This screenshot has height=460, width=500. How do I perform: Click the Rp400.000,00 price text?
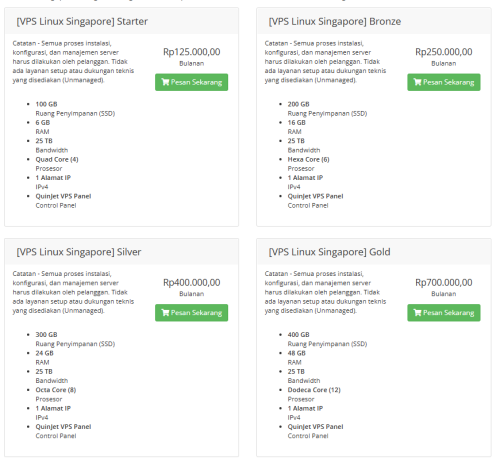[x=192, y=283]
